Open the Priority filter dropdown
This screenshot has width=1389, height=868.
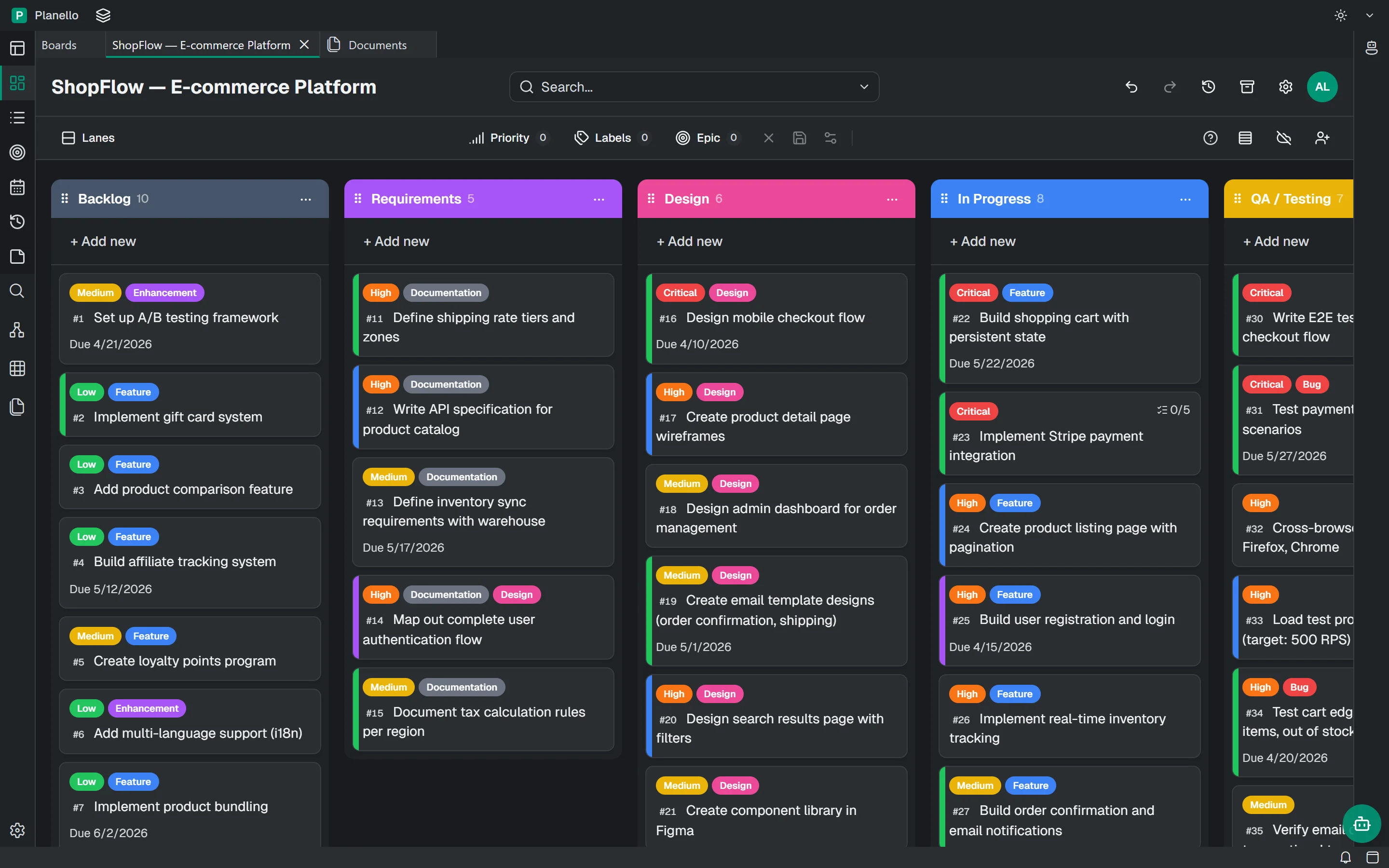pos(509,138)
